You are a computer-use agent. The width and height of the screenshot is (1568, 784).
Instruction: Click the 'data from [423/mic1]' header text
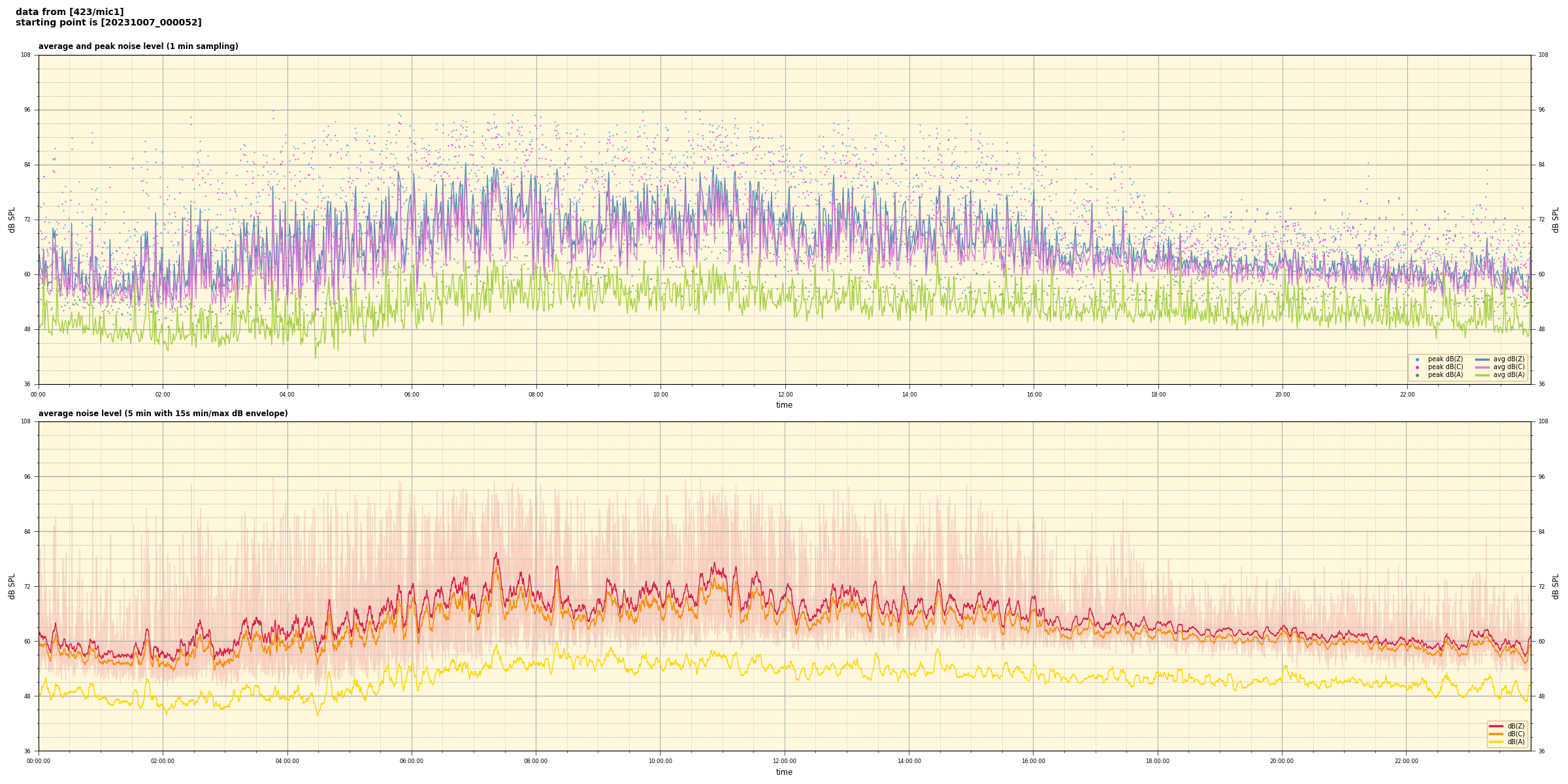pos(69,12)
